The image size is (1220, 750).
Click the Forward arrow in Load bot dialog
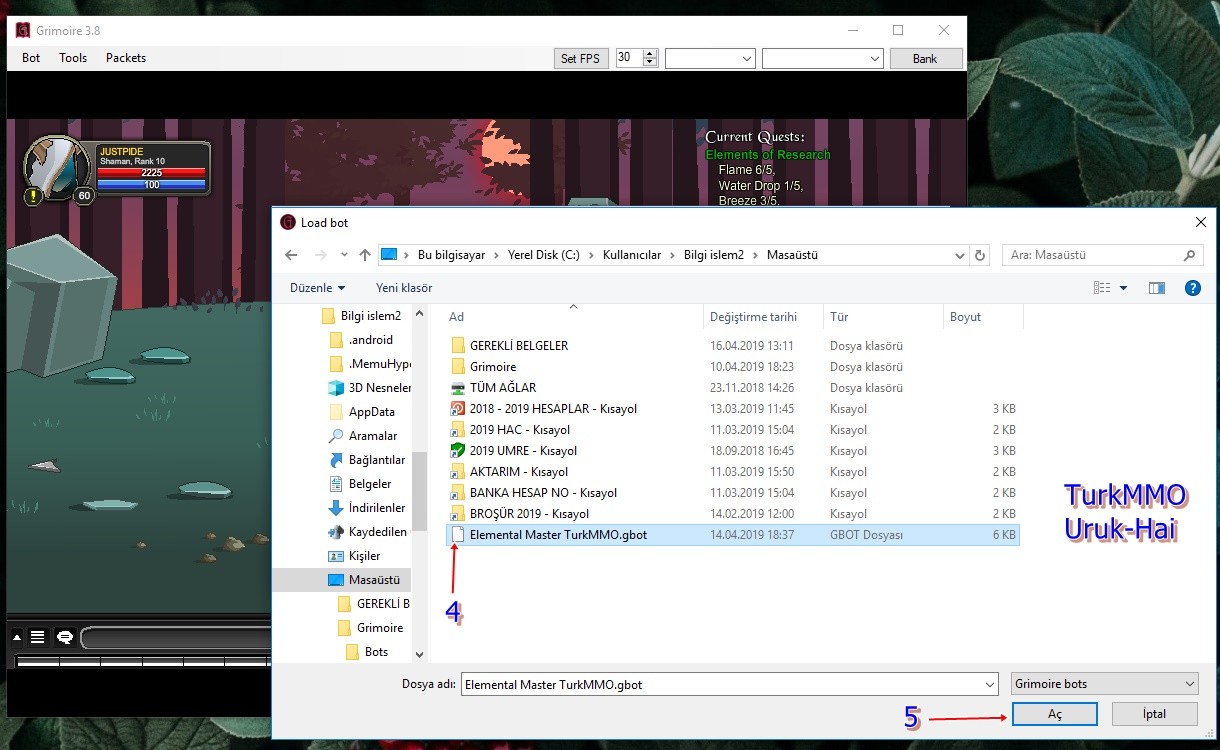(320, 255)
